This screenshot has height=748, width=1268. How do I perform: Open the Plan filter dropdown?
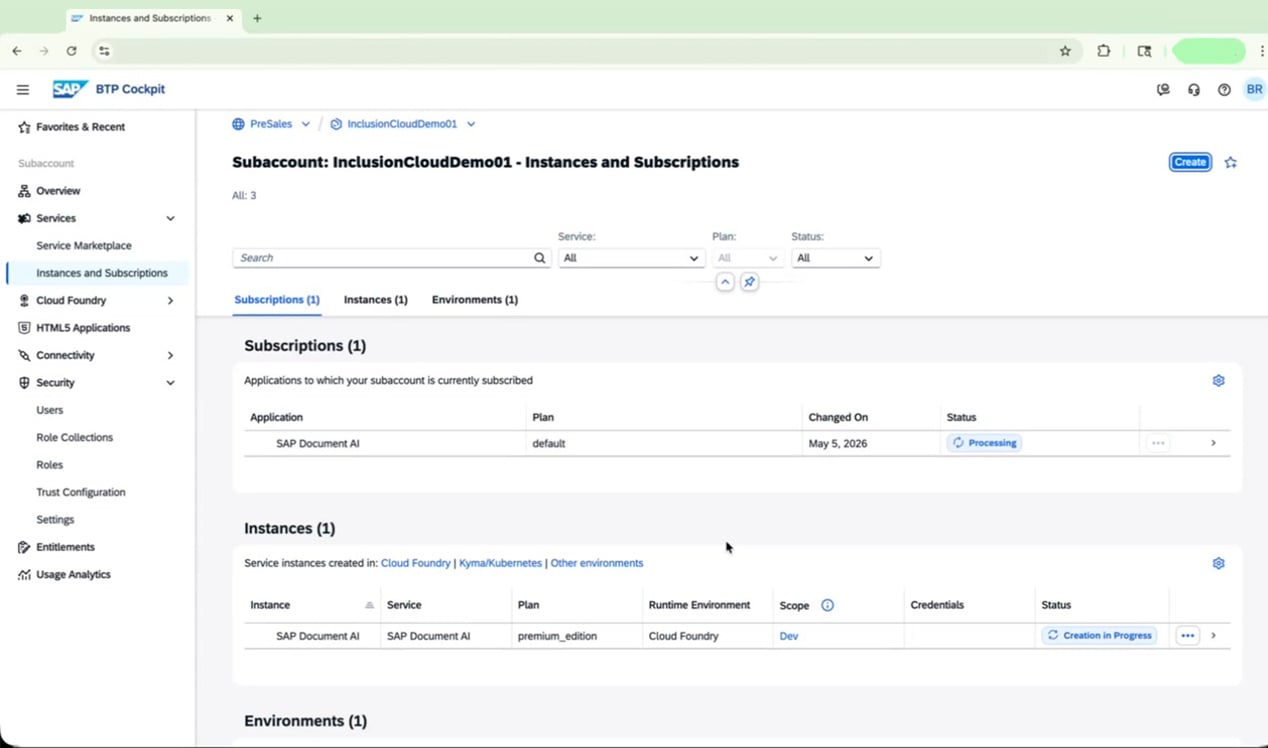[747, 258]
